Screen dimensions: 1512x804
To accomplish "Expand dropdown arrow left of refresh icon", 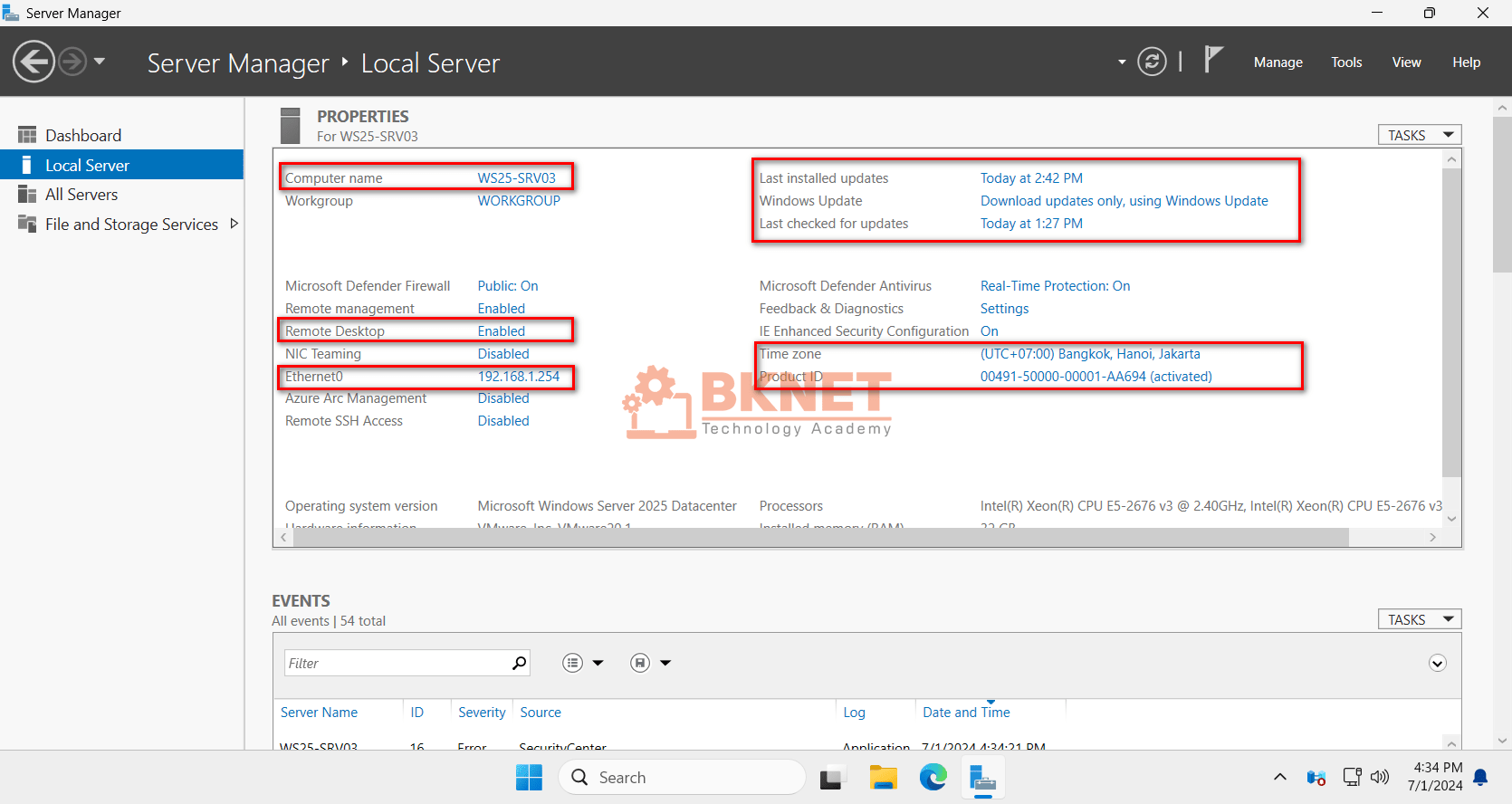I will (1122, 62).
